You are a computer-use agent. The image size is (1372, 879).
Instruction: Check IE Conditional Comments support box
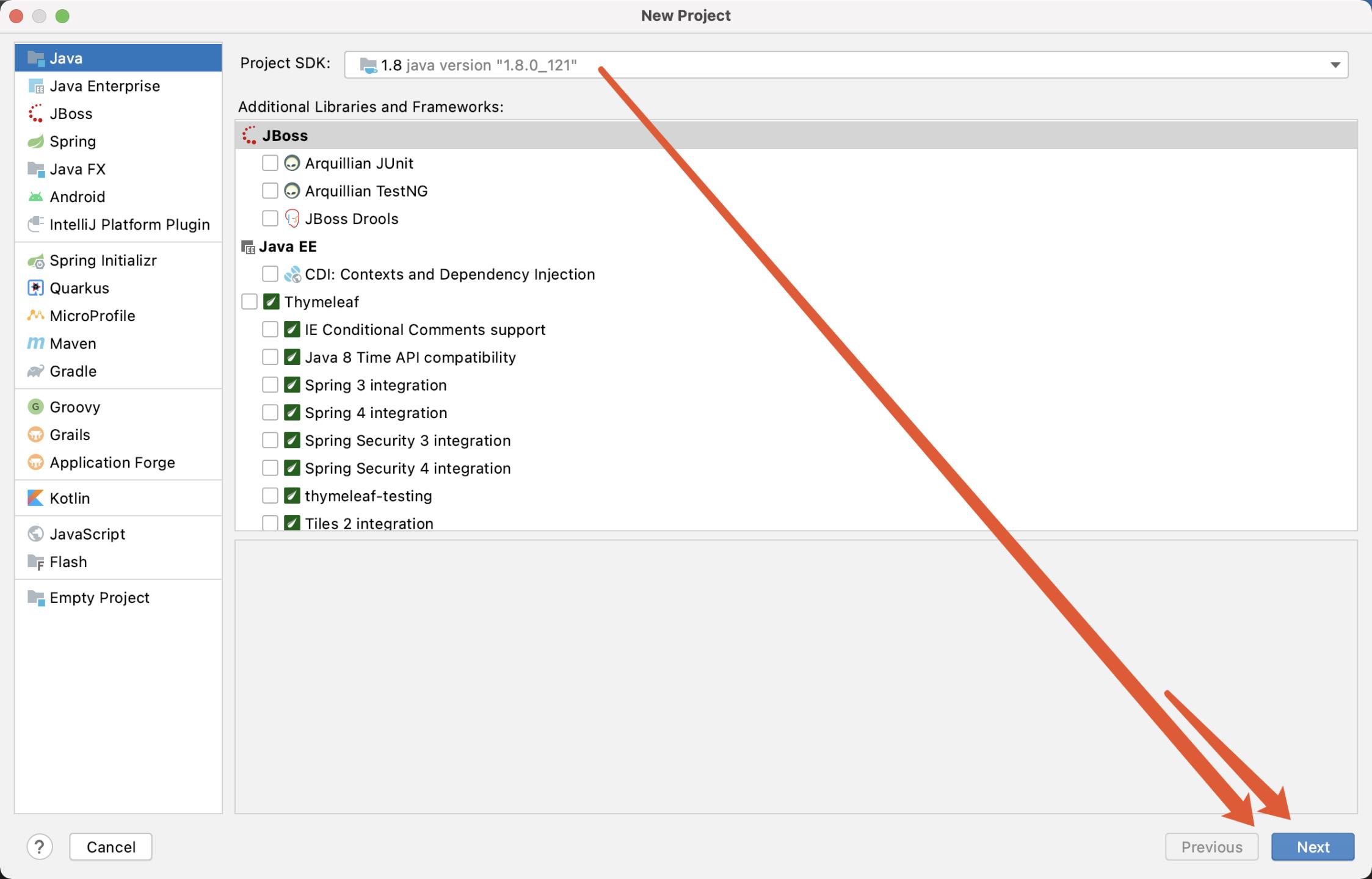point(270,330)
